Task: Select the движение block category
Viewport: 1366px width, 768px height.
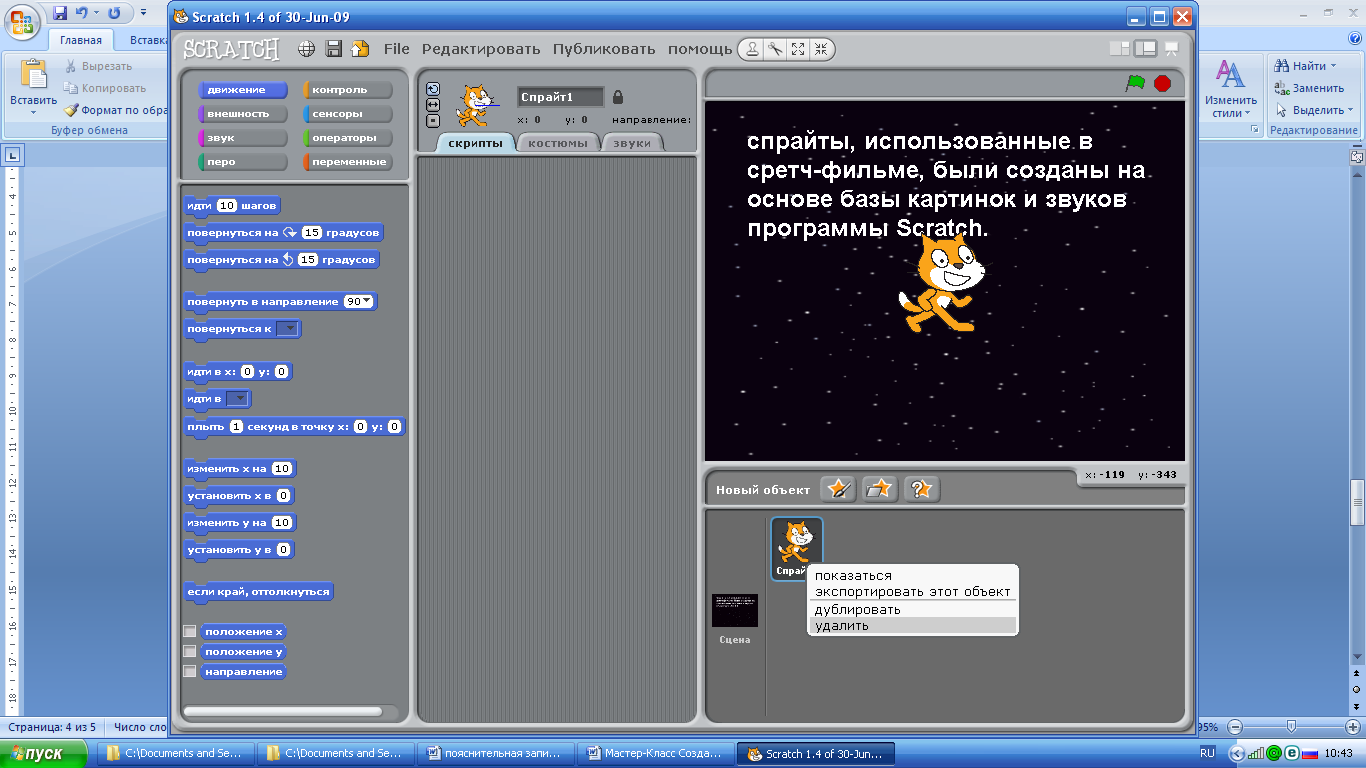Action: pos(243,90)
